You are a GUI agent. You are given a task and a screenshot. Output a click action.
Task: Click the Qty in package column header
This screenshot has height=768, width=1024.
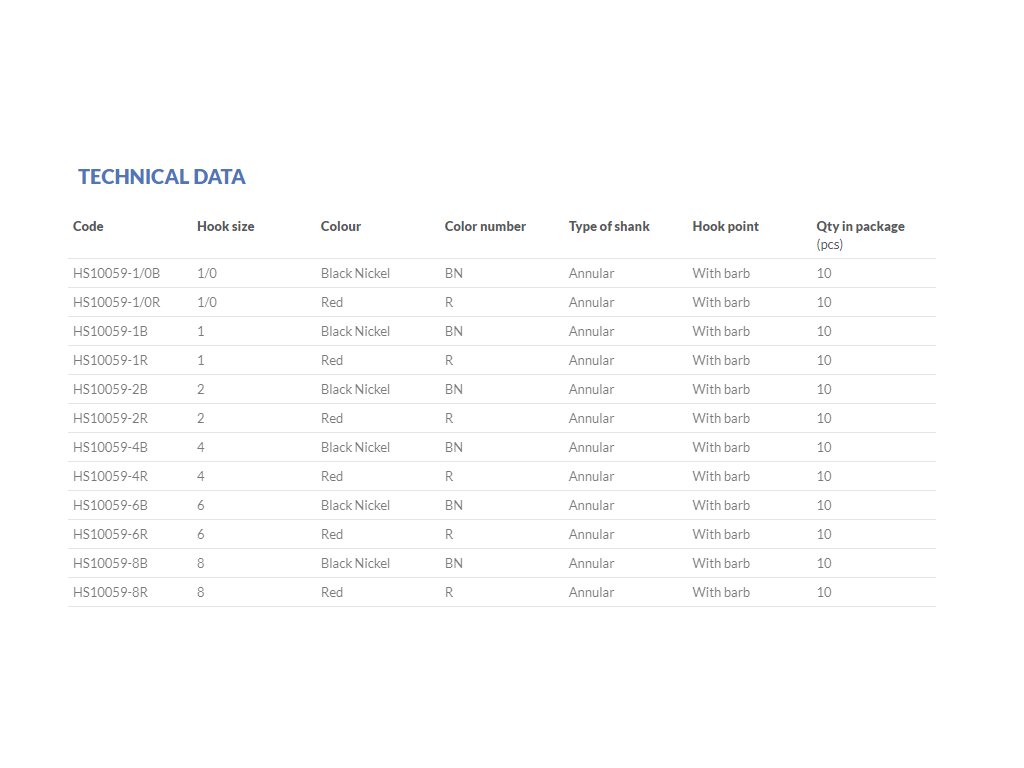click(x=860, y=227)
